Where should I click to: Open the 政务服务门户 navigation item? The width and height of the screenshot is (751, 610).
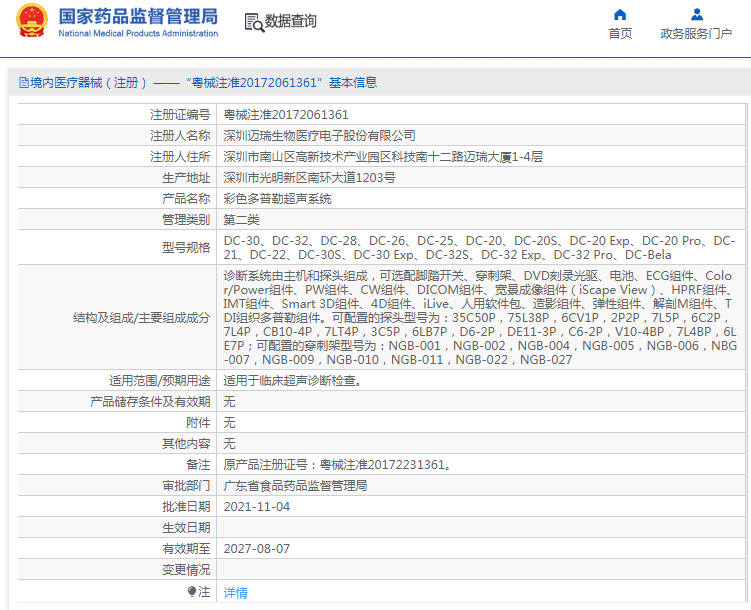(x=697, y=34)
